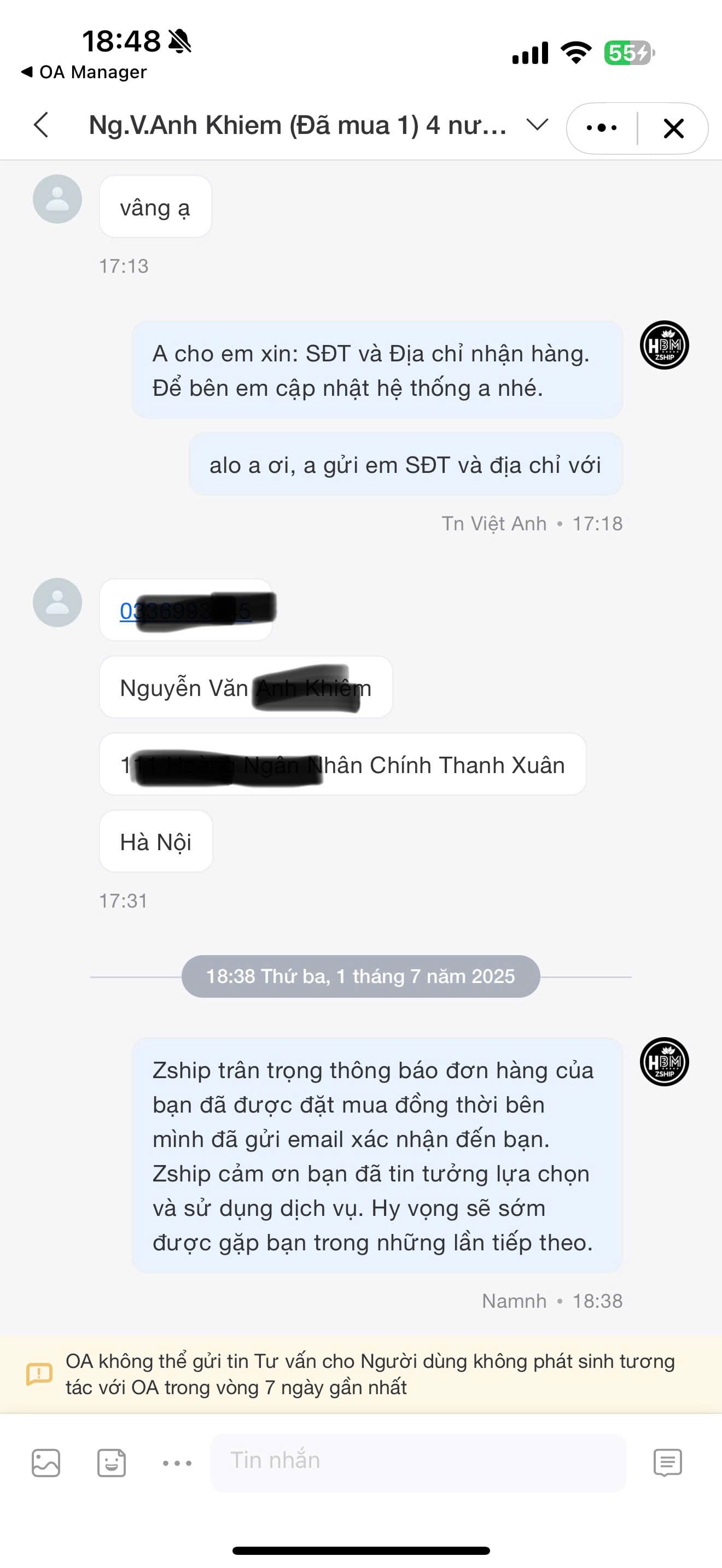Tap the date separator 18:38 Thứ ba
722x1568 pixels.
point(360,976)
